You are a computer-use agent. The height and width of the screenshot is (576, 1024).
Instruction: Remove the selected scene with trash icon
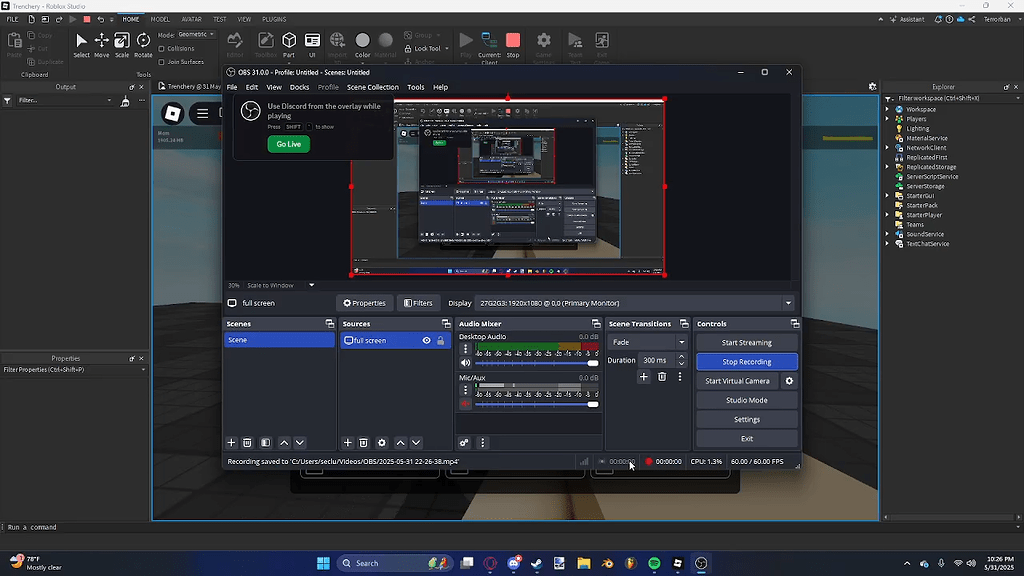(248, 443)
